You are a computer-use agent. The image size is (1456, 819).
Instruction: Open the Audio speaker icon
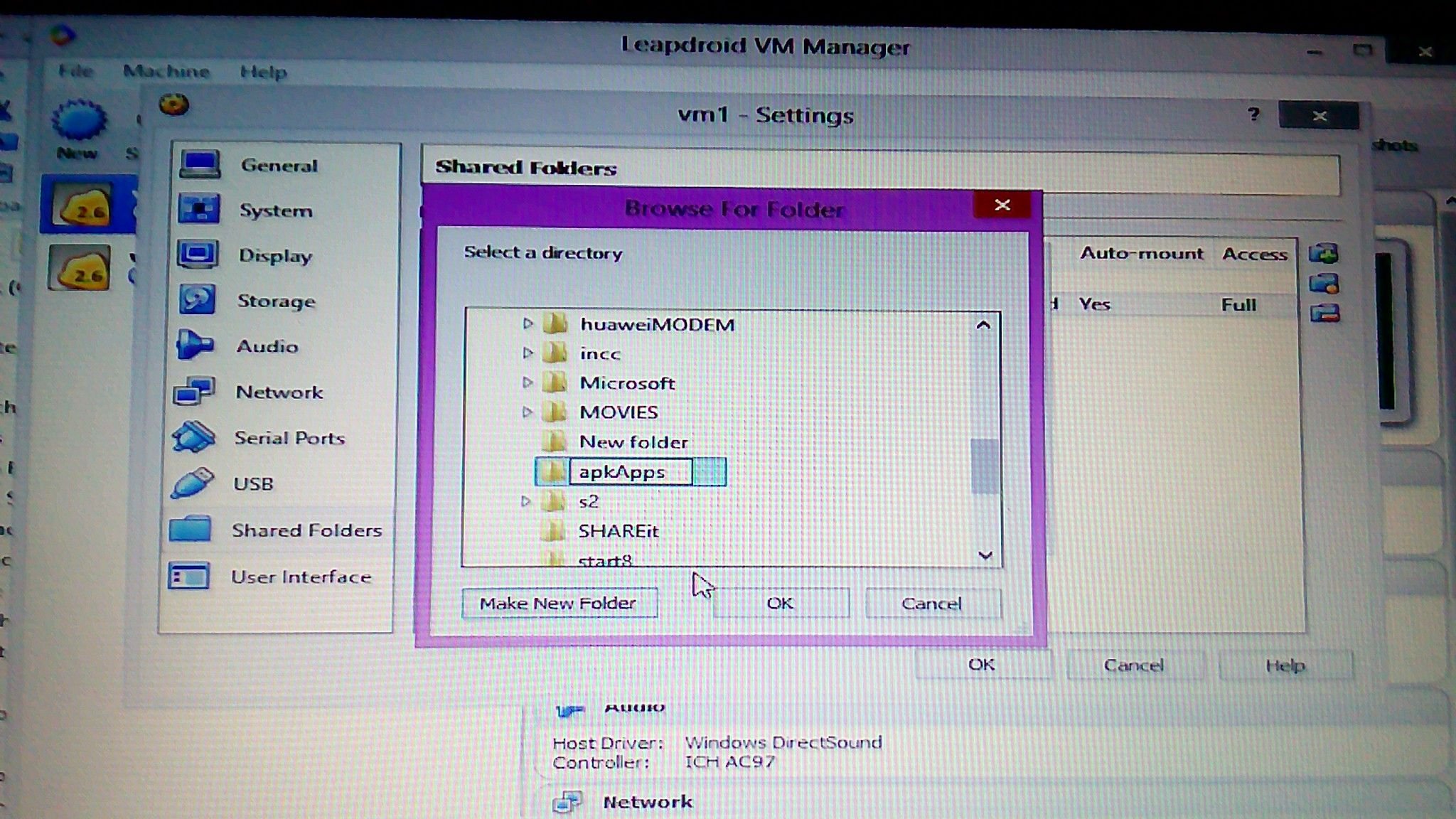[195, 346]
